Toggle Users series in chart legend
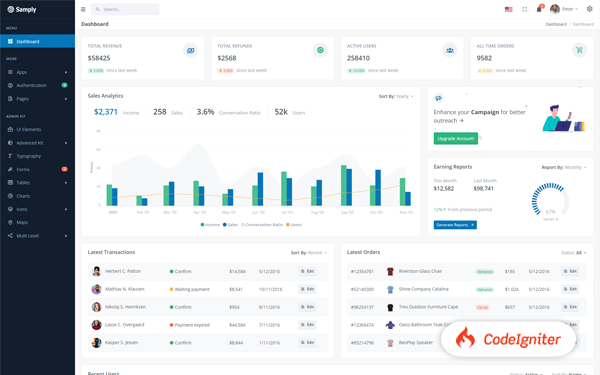The height and width of the screenshot is (375, 600). click(294, 225)
